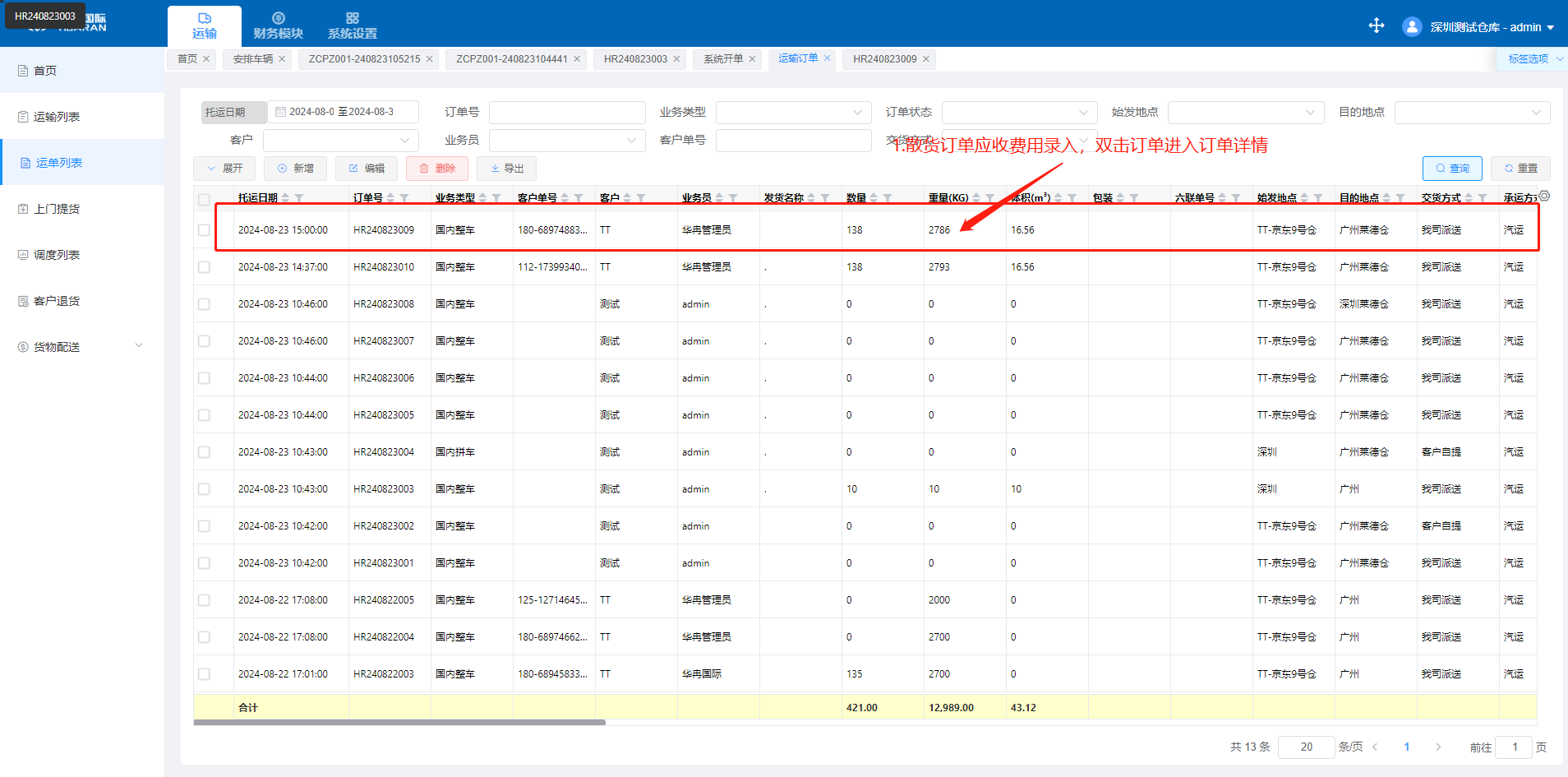Click the calendar icon in date range field

click(280, 112)
